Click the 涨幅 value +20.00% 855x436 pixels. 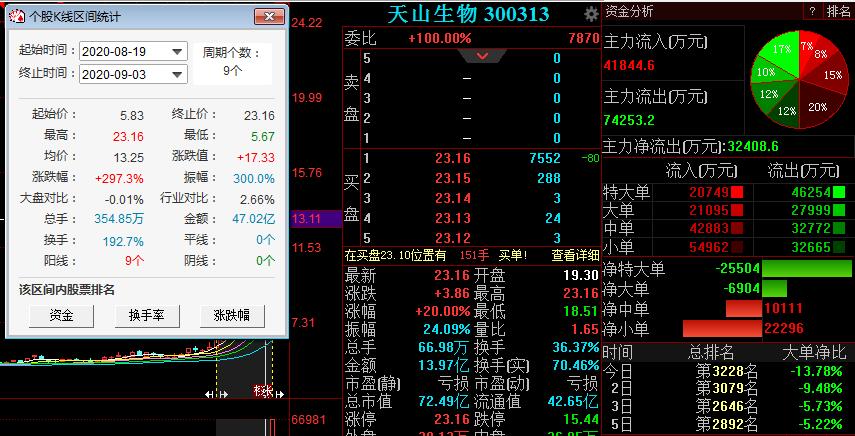[x=443, y=311]
